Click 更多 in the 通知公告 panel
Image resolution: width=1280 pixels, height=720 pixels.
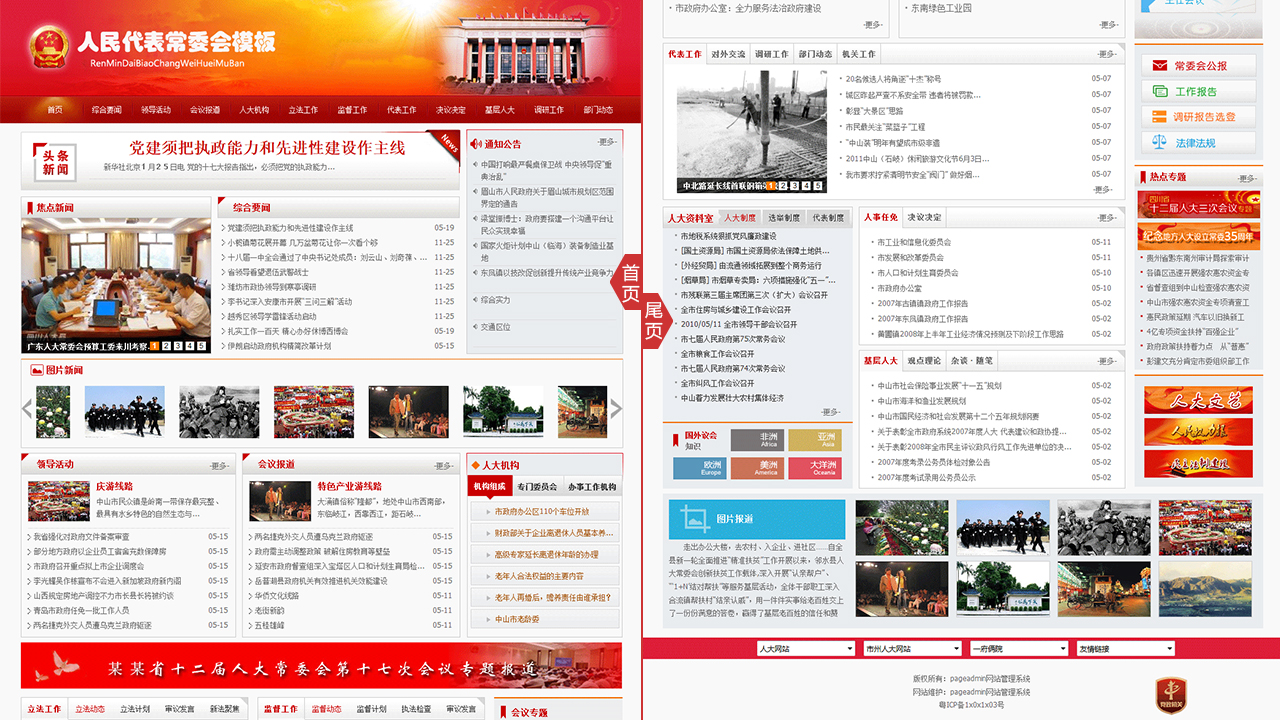607,143
